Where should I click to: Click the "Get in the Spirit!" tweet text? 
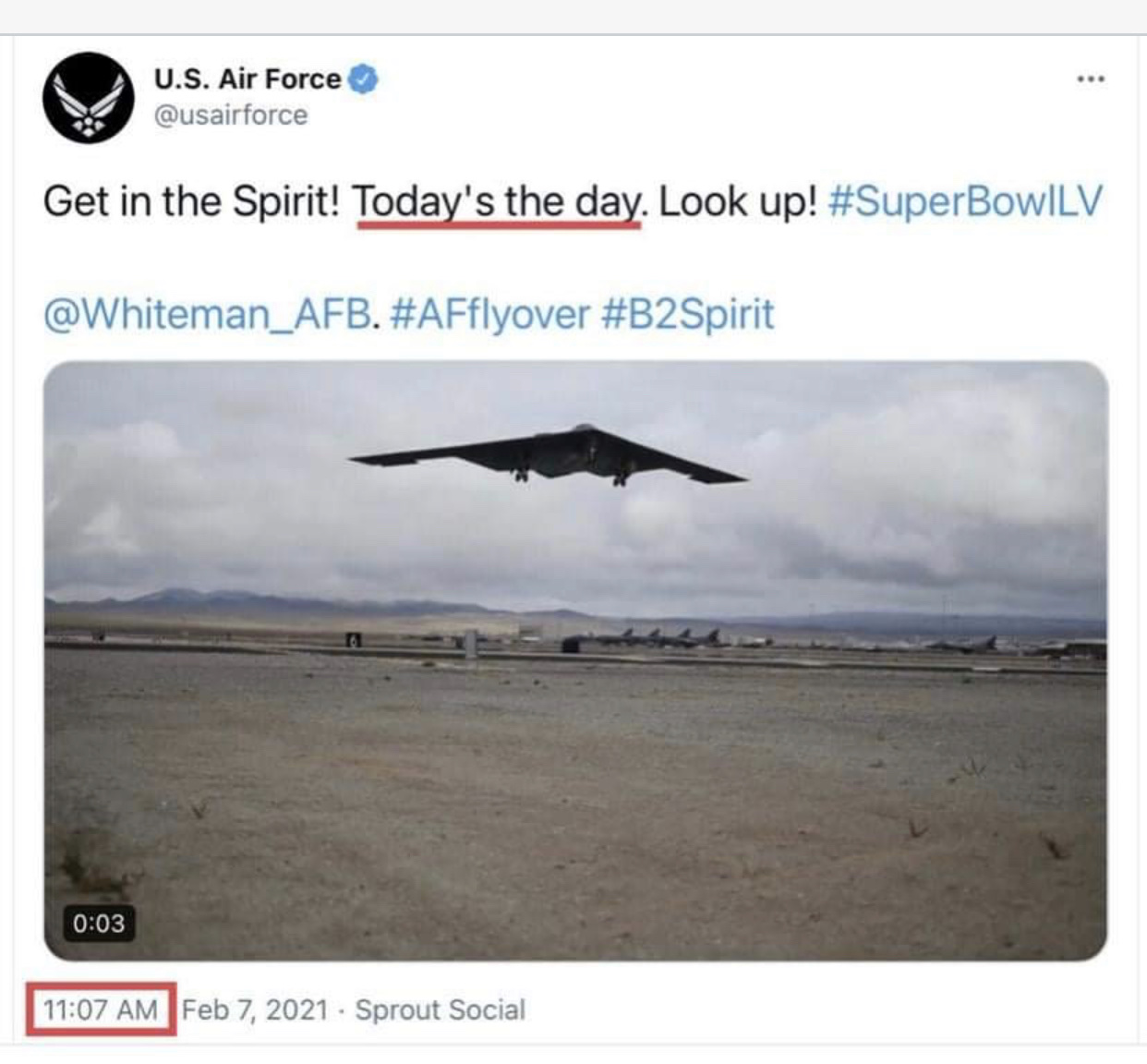(192, 201)
